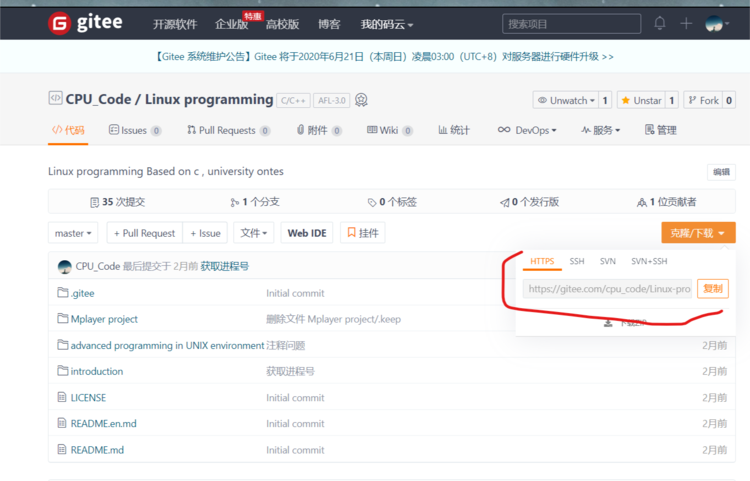The width and height of the screenshot is (750, 481).
Task: Open the 获取进程号 latest commit link
Action: coord(224,266)
